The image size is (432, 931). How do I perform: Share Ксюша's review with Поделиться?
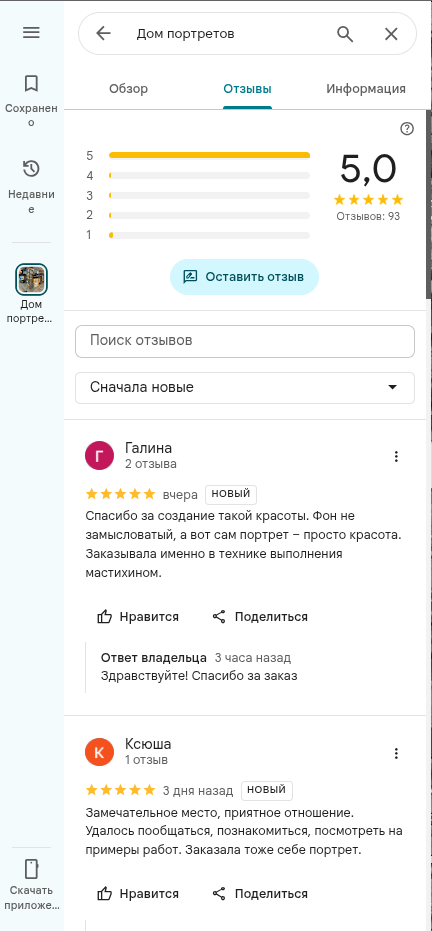click(x=260, y=894)
